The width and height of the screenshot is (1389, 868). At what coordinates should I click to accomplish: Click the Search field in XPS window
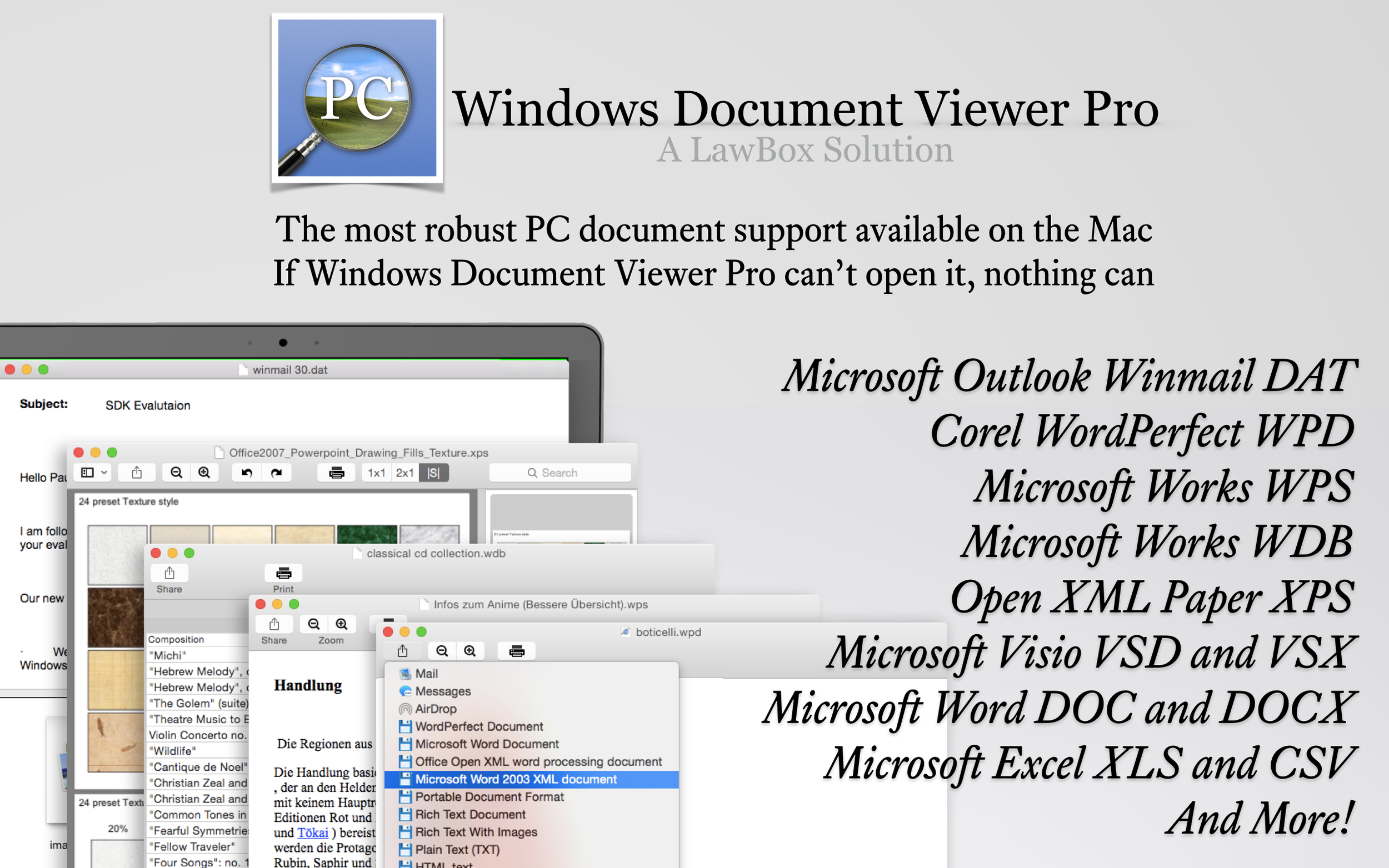point(560,473)
